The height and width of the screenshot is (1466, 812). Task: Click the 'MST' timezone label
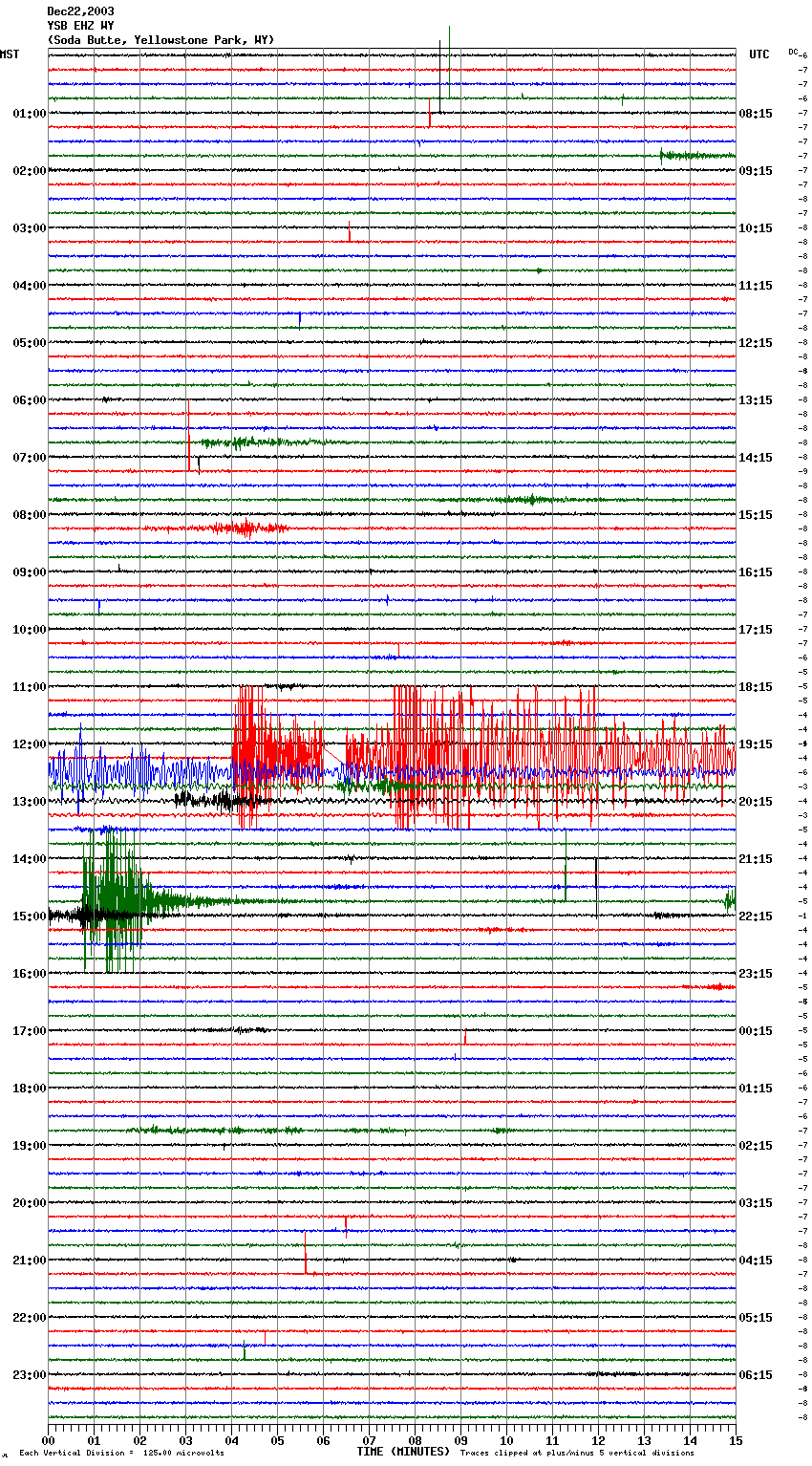pos(10,54)
